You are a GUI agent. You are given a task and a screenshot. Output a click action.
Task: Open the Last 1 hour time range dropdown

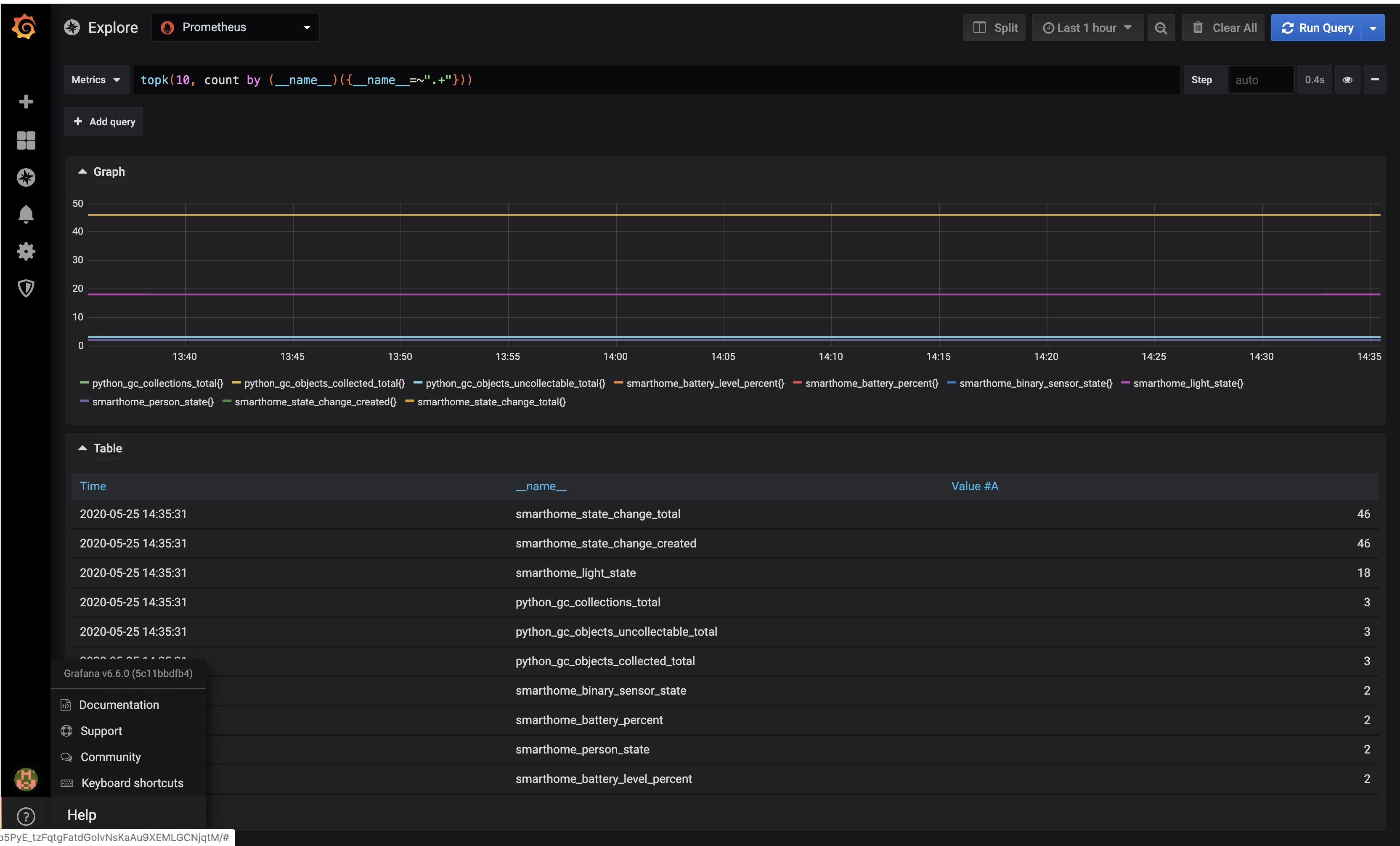[1087, 27]
